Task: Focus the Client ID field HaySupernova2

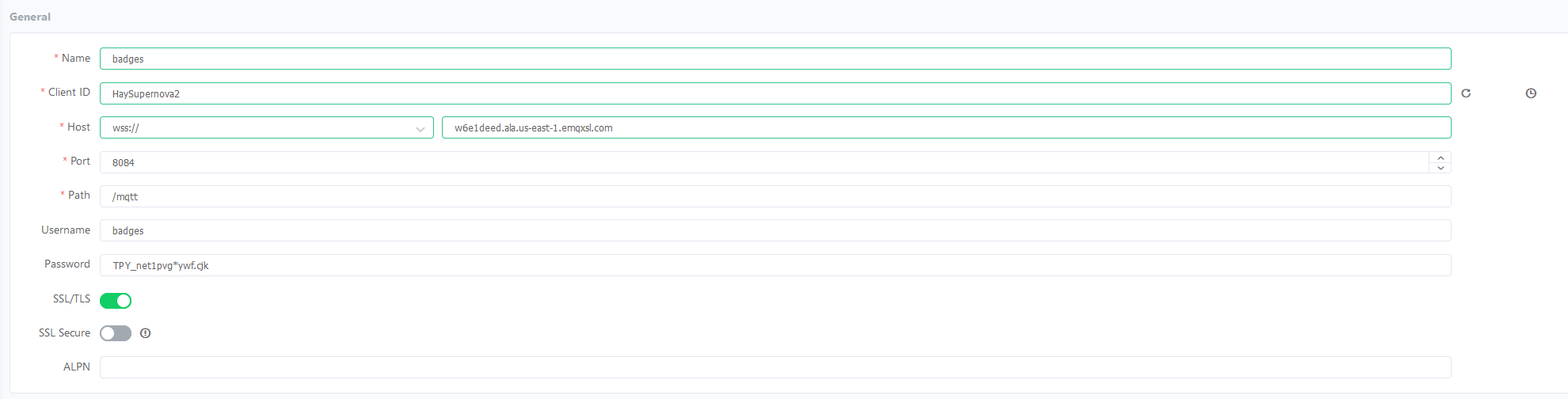Action: [774, 93]
